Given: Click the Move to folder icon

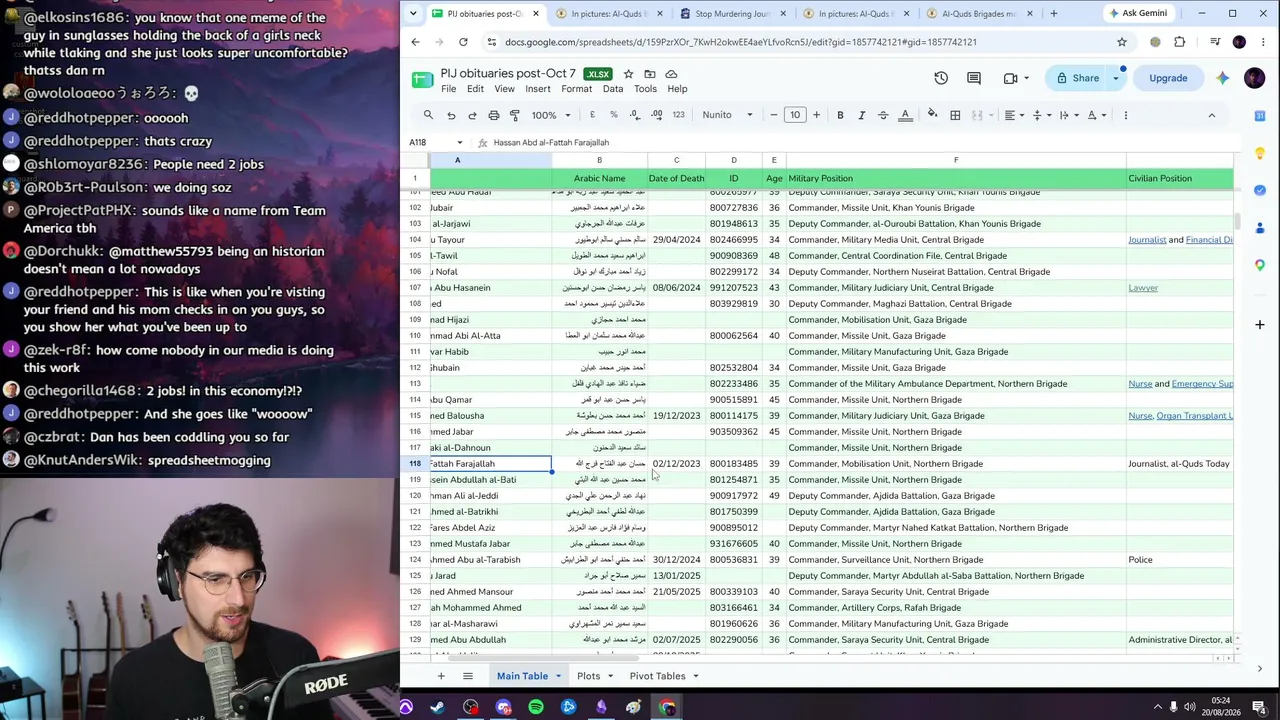Looking at the screenshot, I should tap(650, 74).
